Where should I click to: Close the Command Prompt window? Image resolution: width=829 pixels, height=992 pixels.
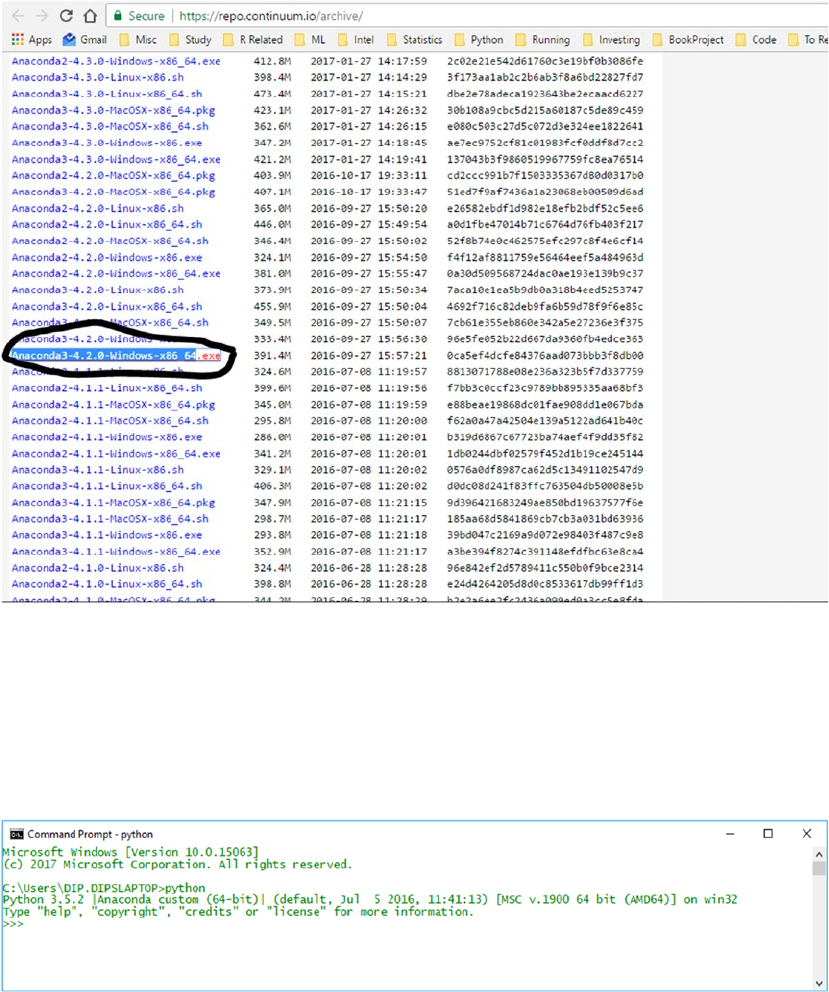click(807, 834)
